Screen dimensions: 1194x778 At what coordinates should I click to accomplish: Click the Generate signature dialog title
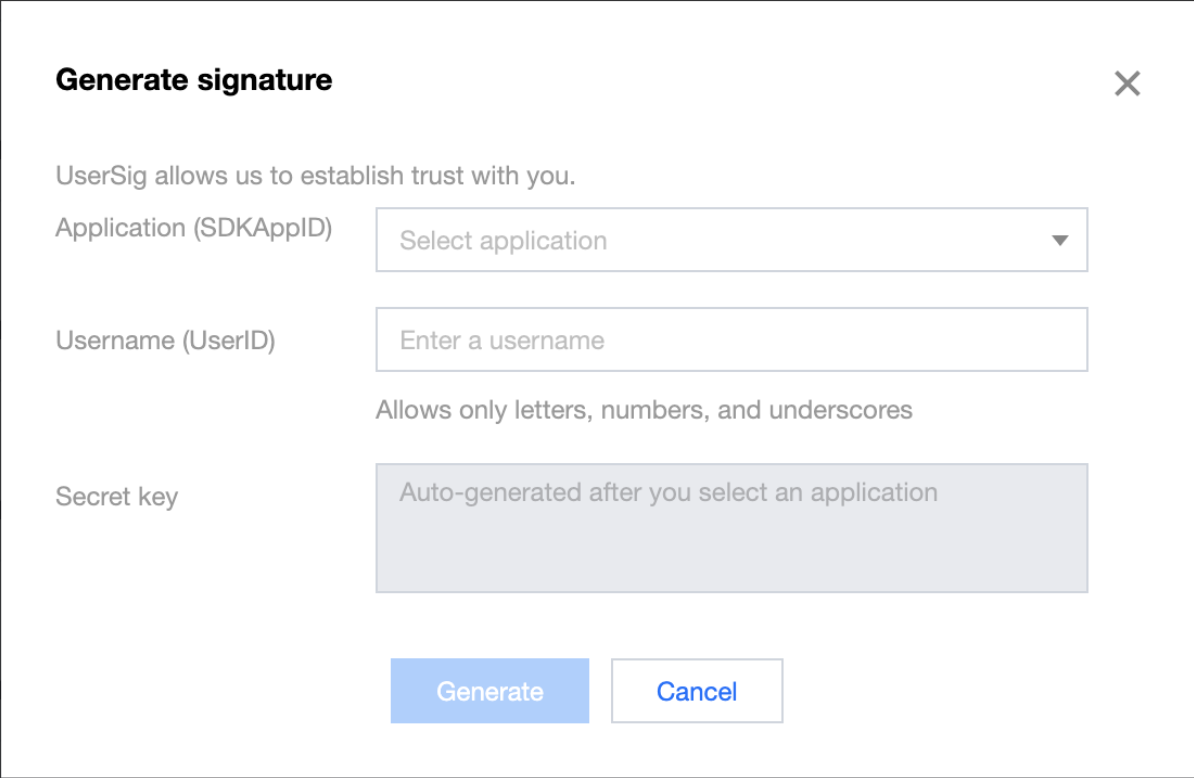(x=193, y=80)
